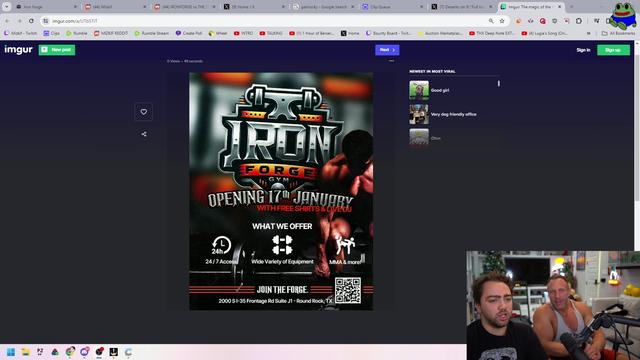Viewport: 640px width, 360px height.
Task: Open the THX Deep Note bookmark
Action: click(x=492, y=33)
